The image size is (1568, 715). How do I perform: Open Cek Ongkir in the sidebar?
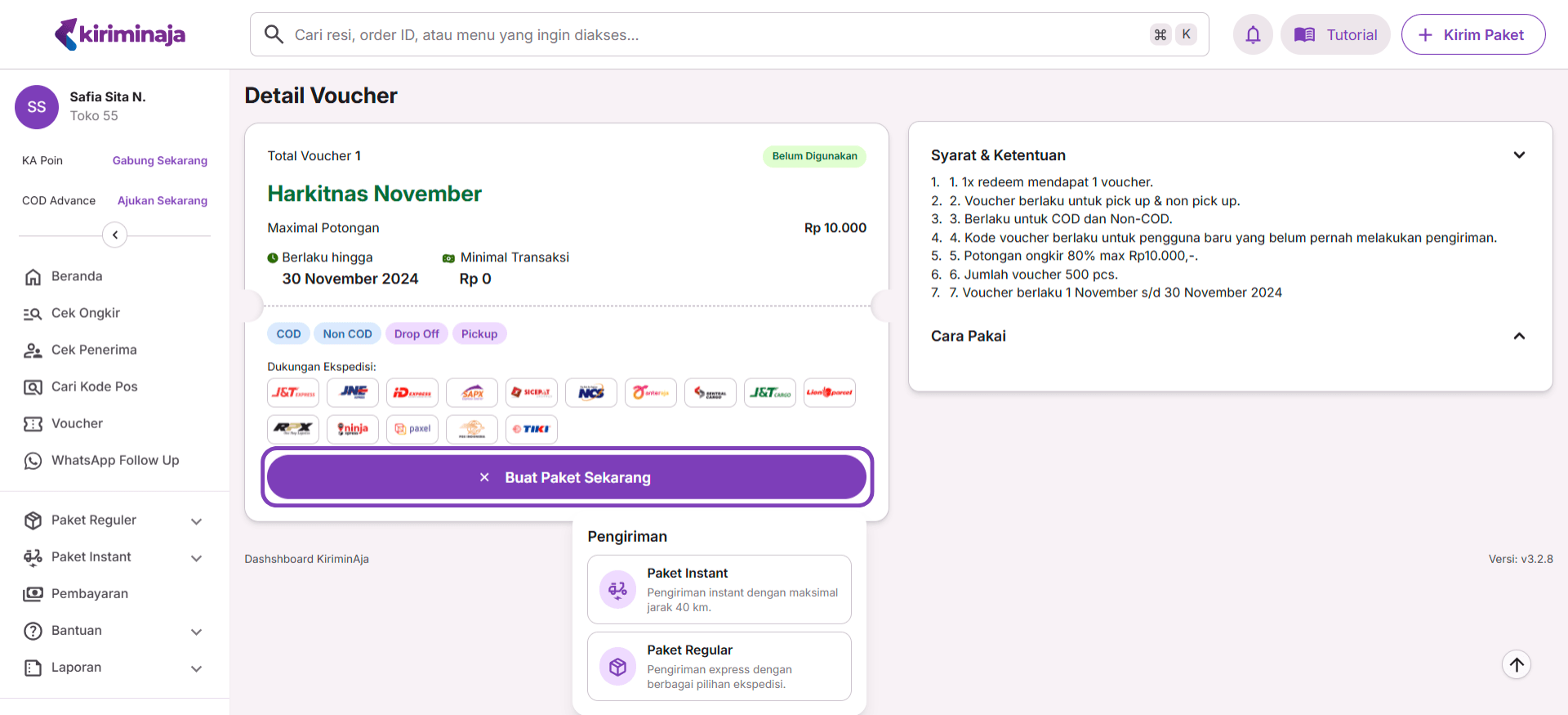click(x=85, y=313)
